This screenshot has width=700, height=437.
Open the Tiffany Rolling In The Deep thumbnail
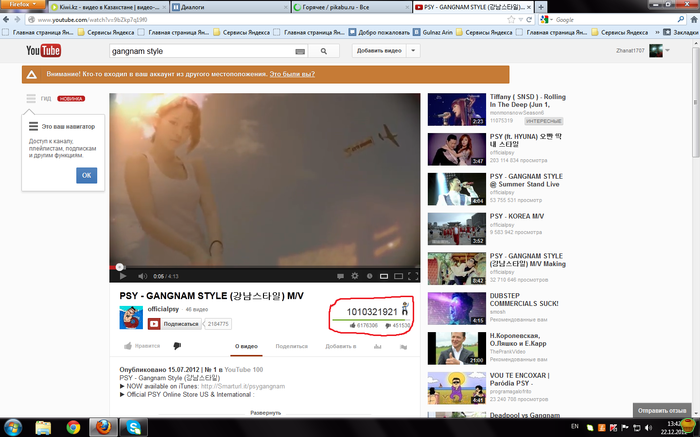pyautogui.click(x=457, y=109)
